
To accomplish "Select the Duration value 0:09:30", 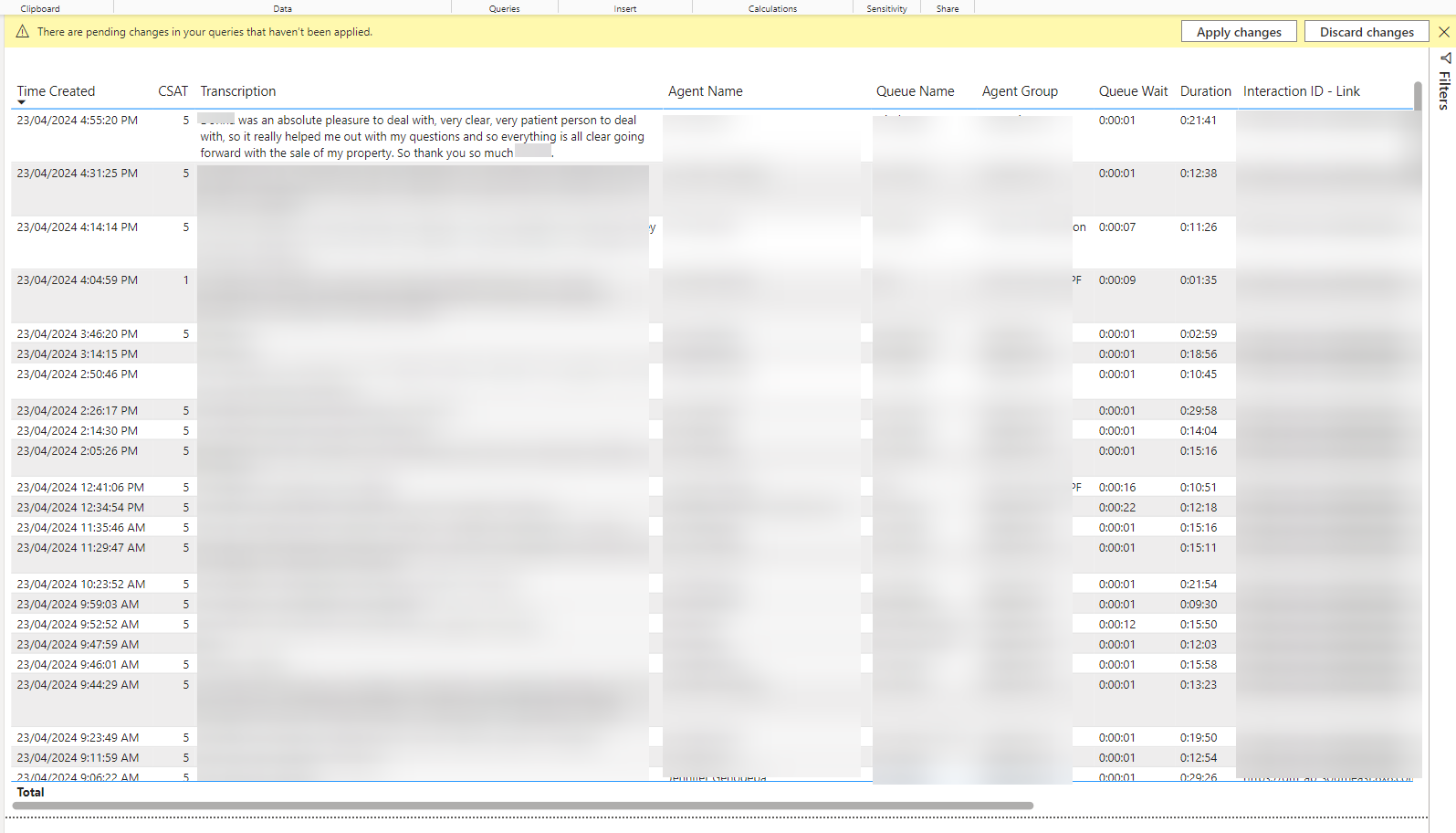I will point(1199,605).
